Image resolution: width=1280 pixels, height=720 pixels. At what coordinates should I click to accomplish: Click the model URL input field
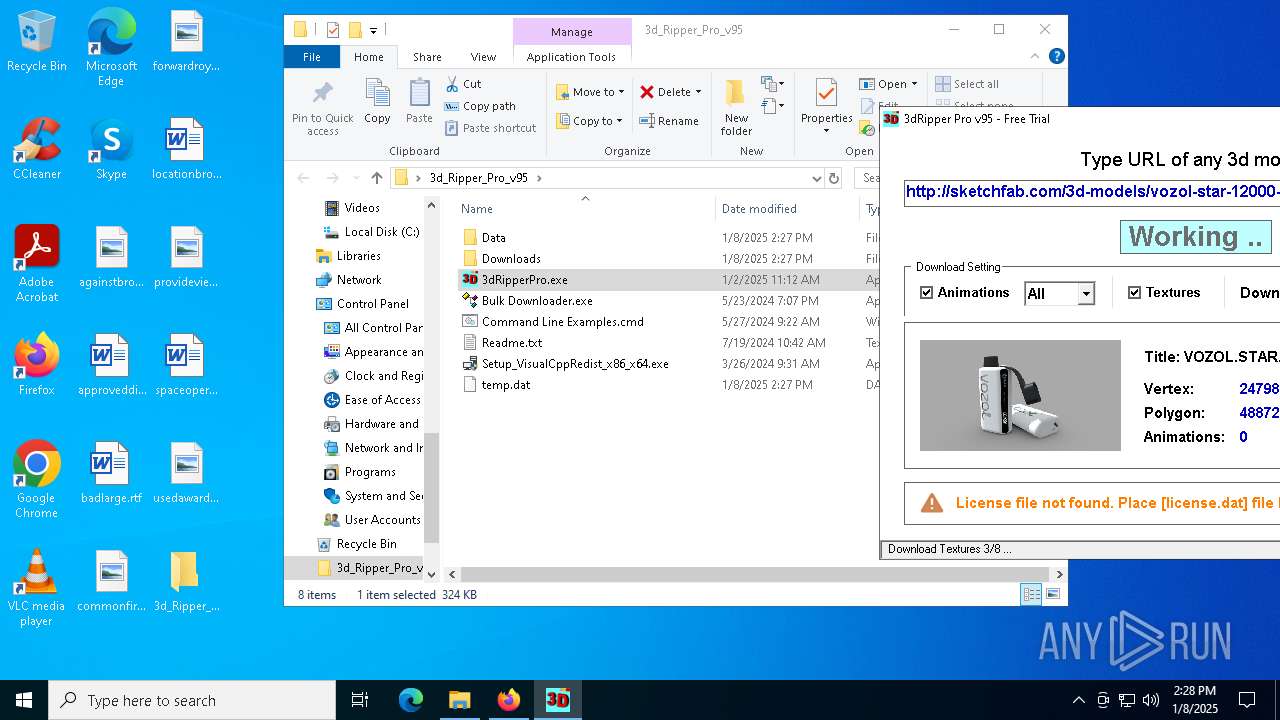[x=1092, y=192]
